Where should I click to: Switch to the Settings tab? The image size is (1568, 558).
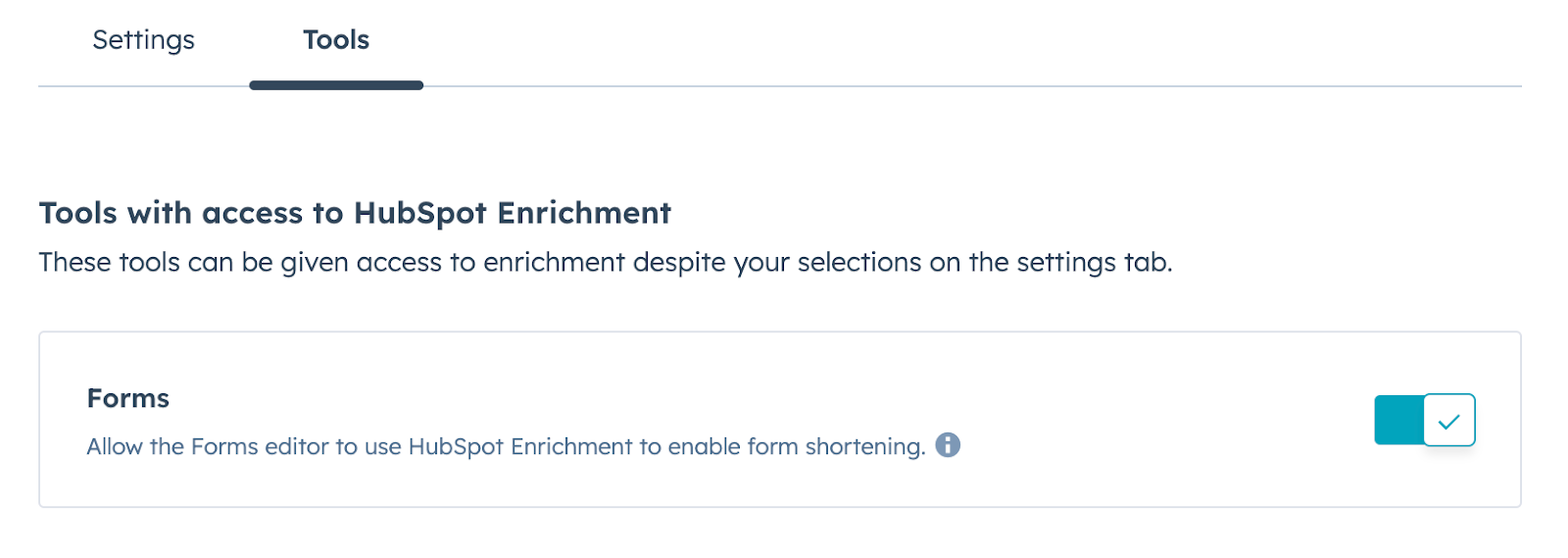(x=143, y=40)
